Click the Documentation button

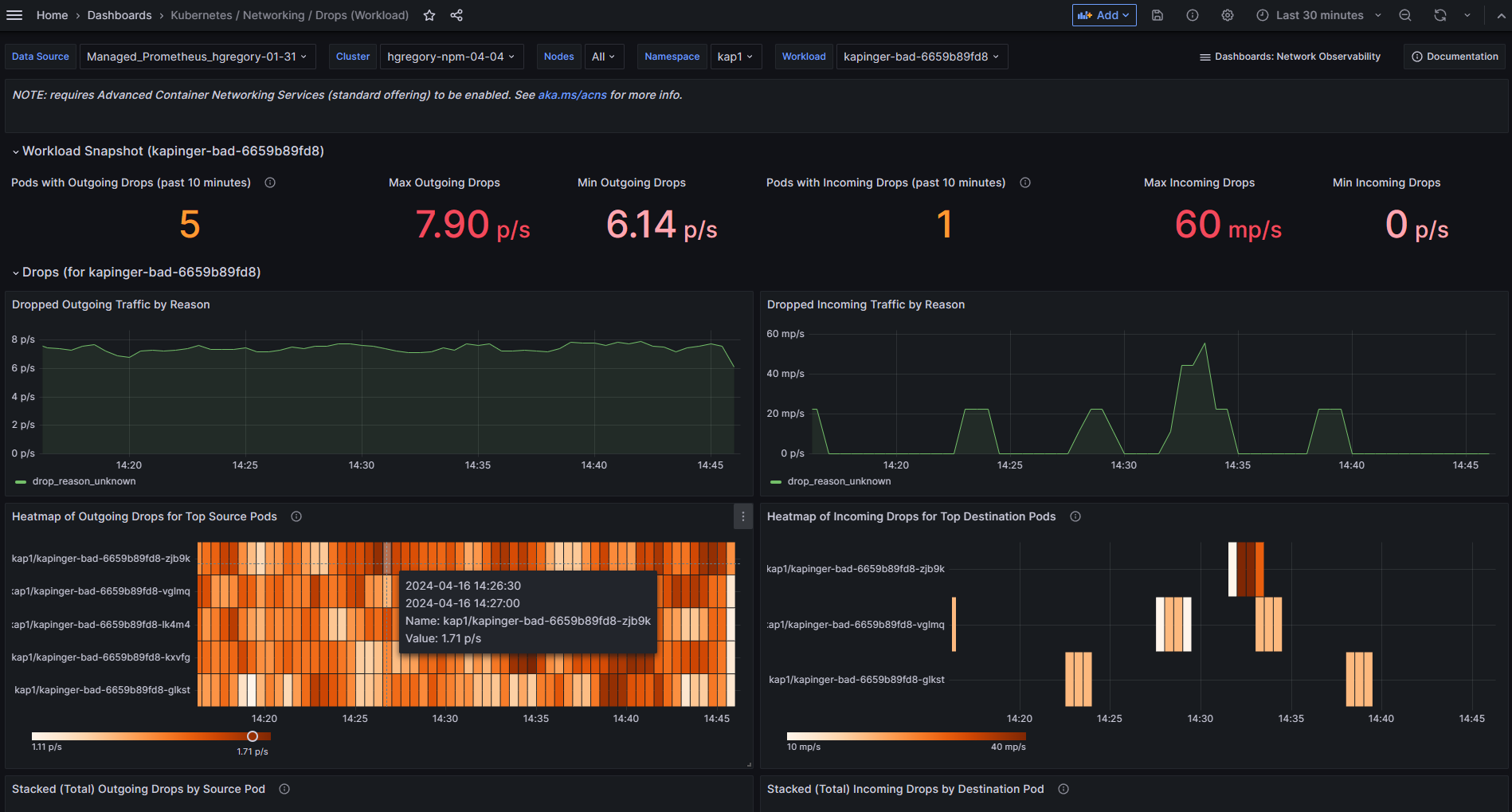[x=1455, y=57]
